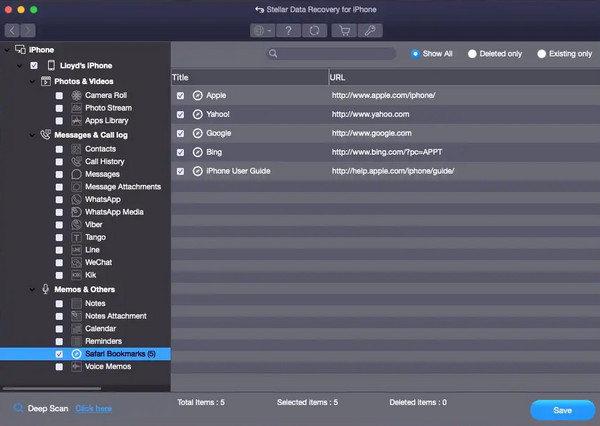Click the search input field

[331, 54]
